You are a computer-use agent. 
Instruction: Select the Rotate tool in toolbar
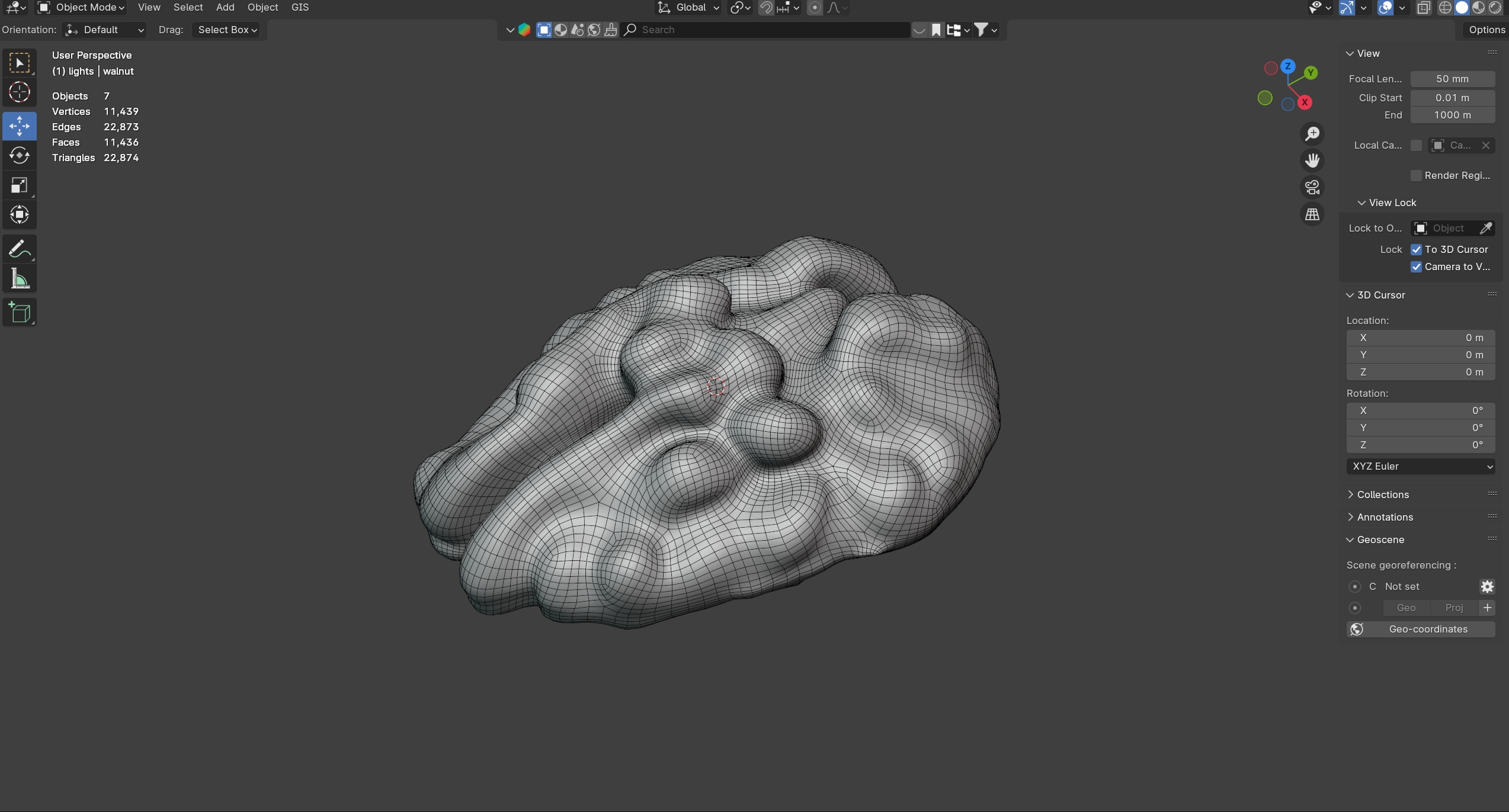19,156
